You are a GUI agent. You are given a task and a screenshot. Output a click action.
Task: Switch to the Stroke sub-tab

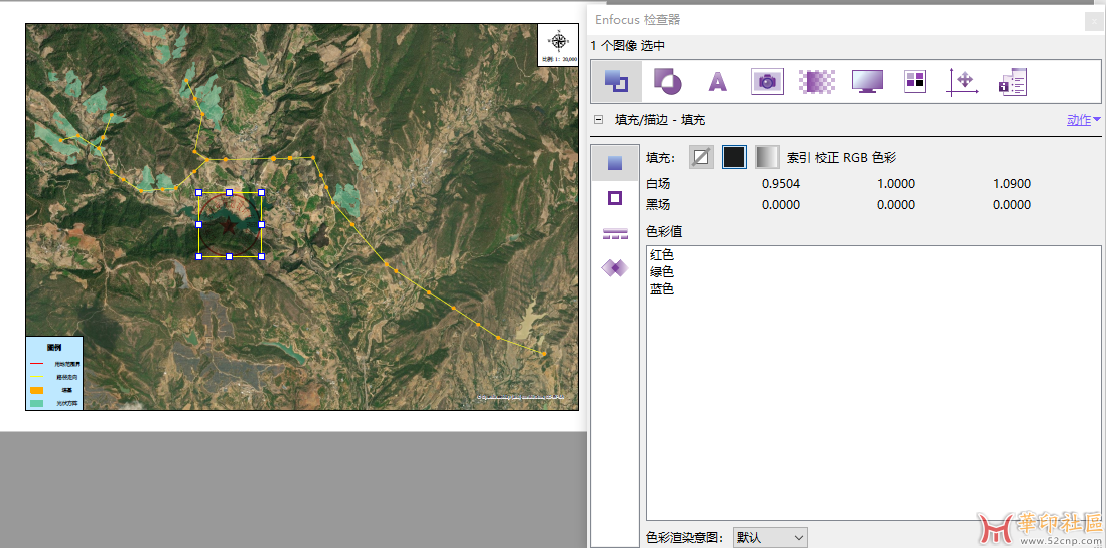click(x=615, y=198)
